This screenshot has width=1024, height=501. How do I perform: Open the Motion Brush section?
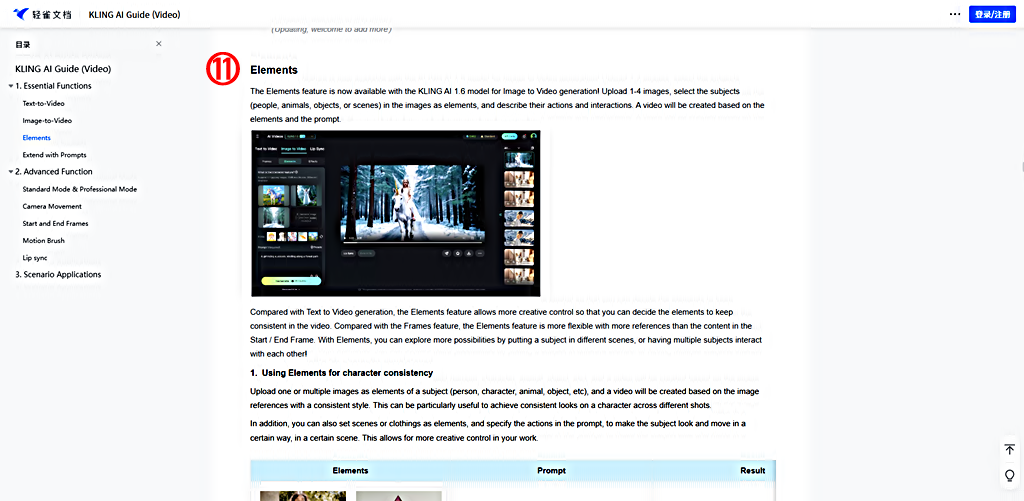(44, 240)
